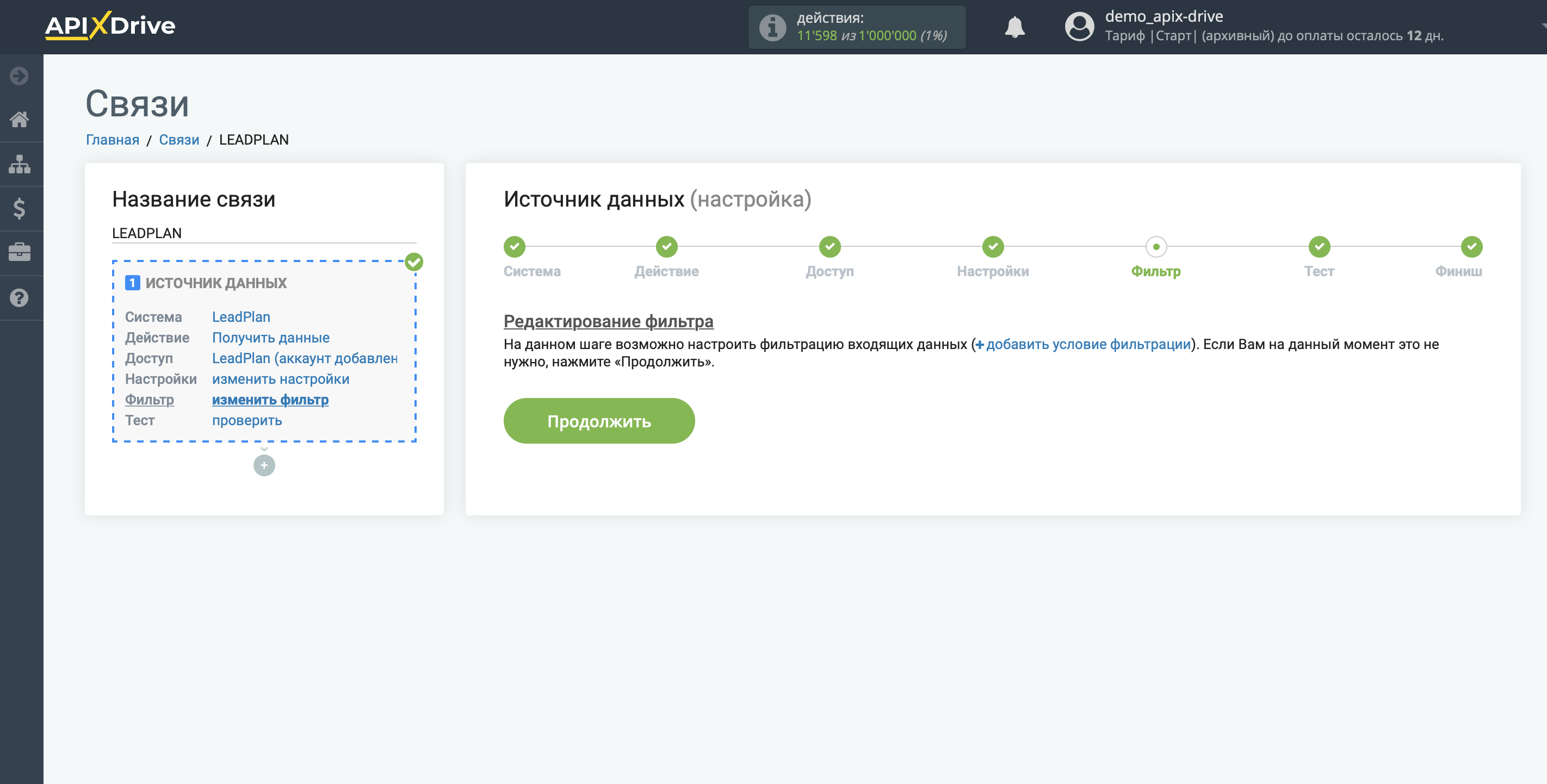Click Получить данные action link

tap(270, 338)
